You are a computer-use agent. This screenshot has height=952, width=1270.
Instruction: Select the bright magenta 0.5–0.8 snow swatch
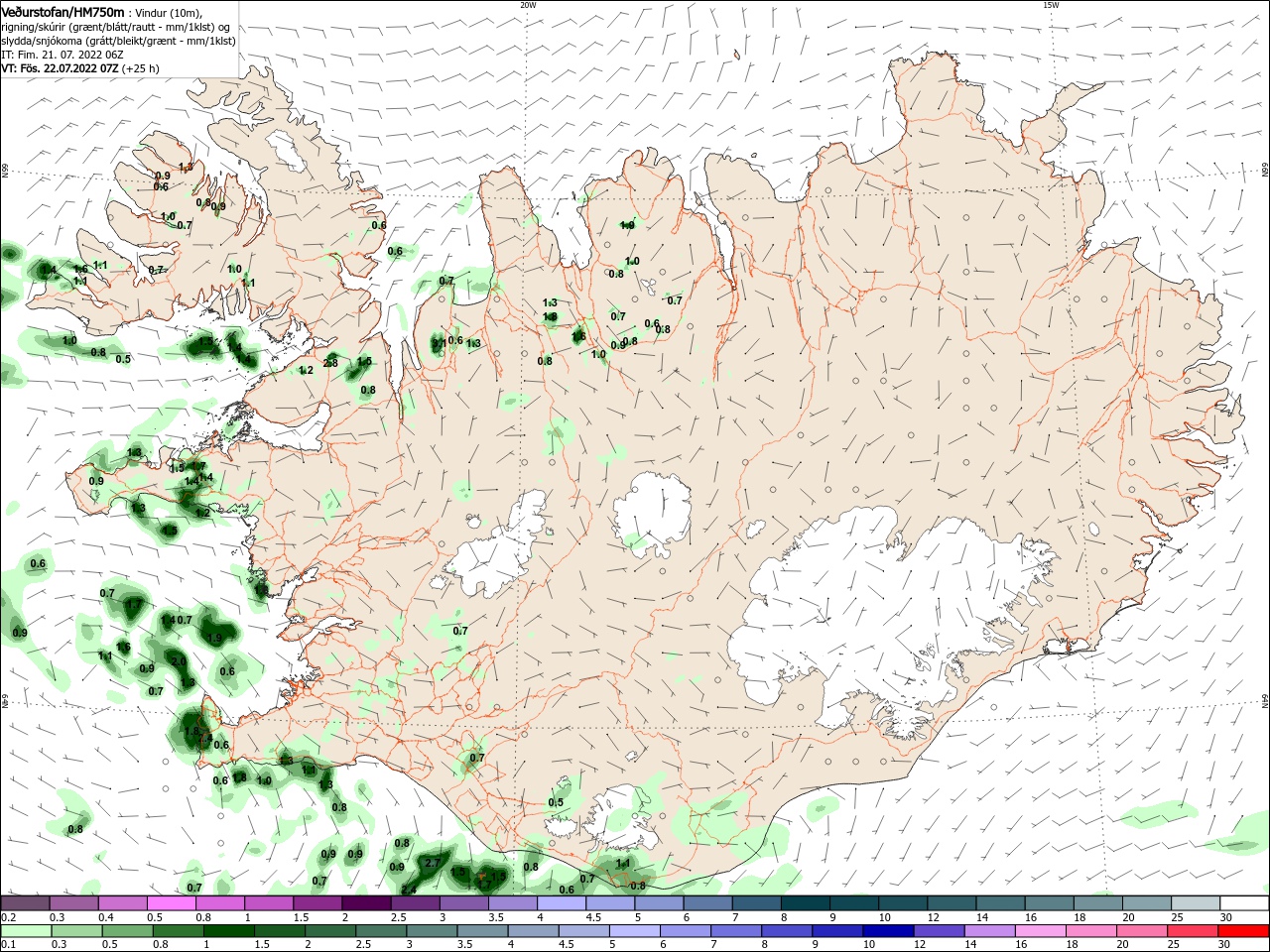pos(171,902)
